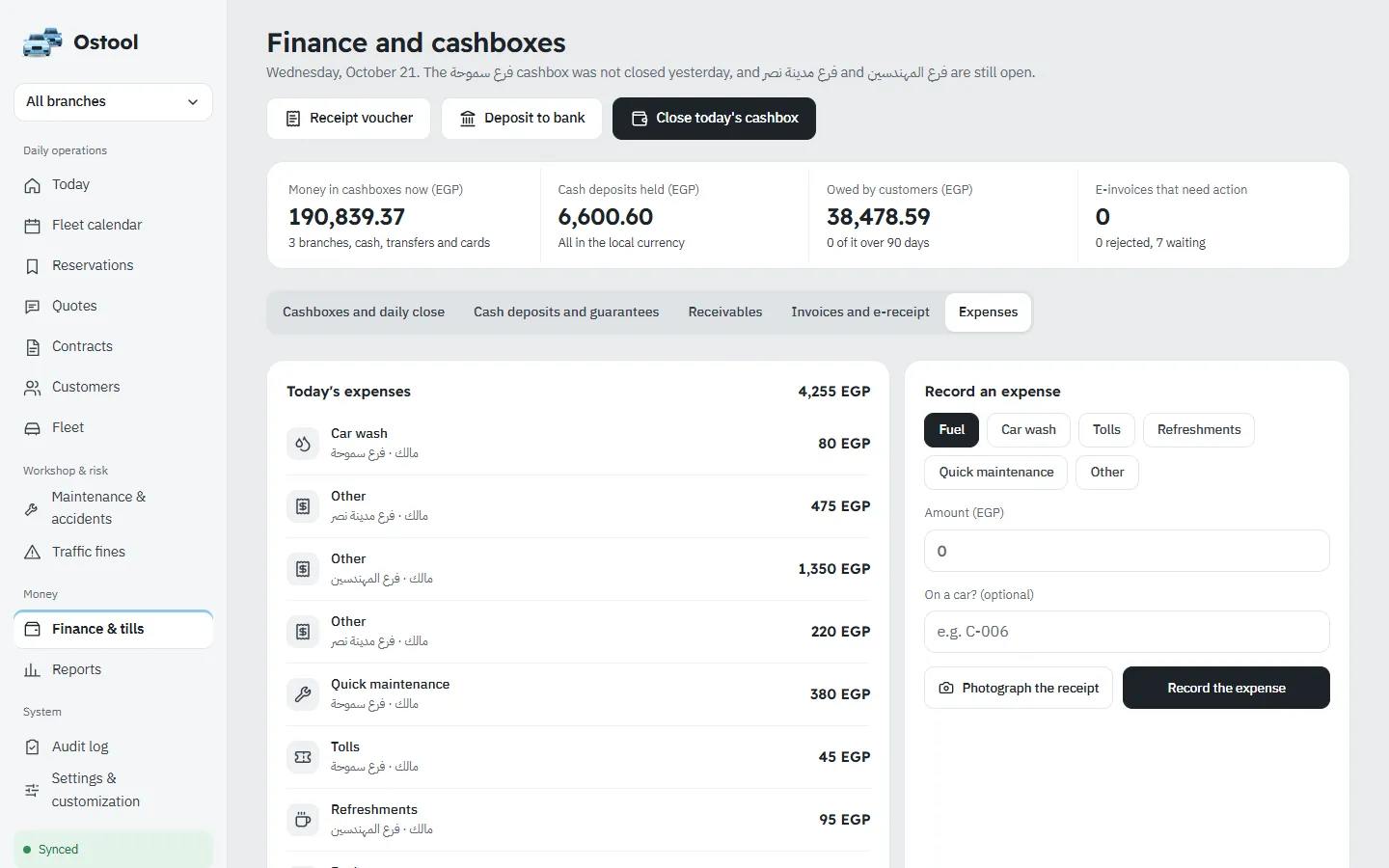This screenshot has width=1389, height=868.
Task: Click the Quotes icon in the sidebar
Action: tap(33, 307)
